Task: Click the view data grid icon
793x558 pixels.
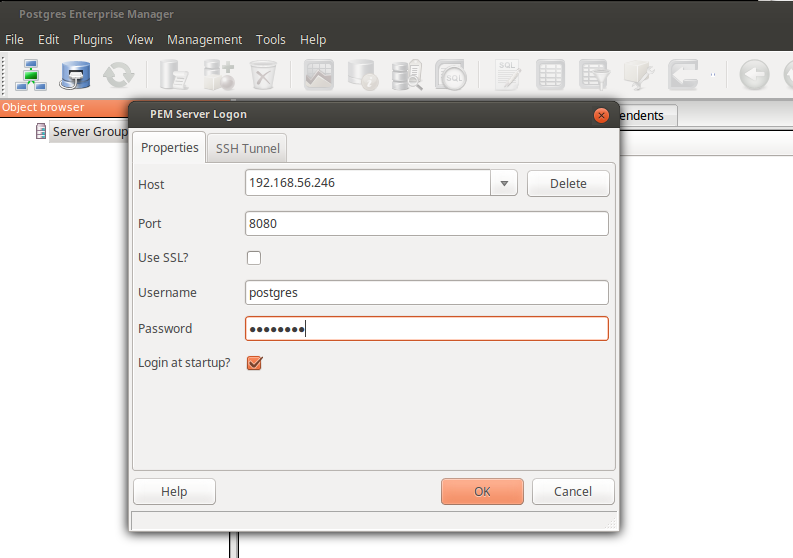Action: point(550,75)
